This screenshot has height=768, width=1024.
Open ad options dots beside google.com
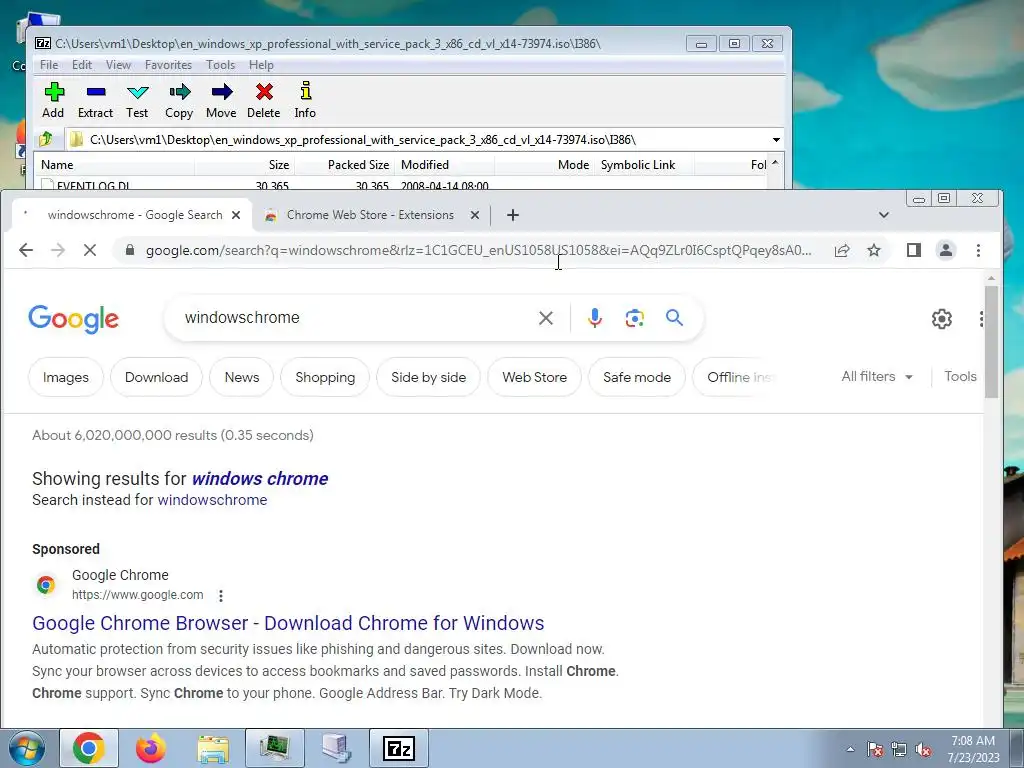tap(221, 596)
